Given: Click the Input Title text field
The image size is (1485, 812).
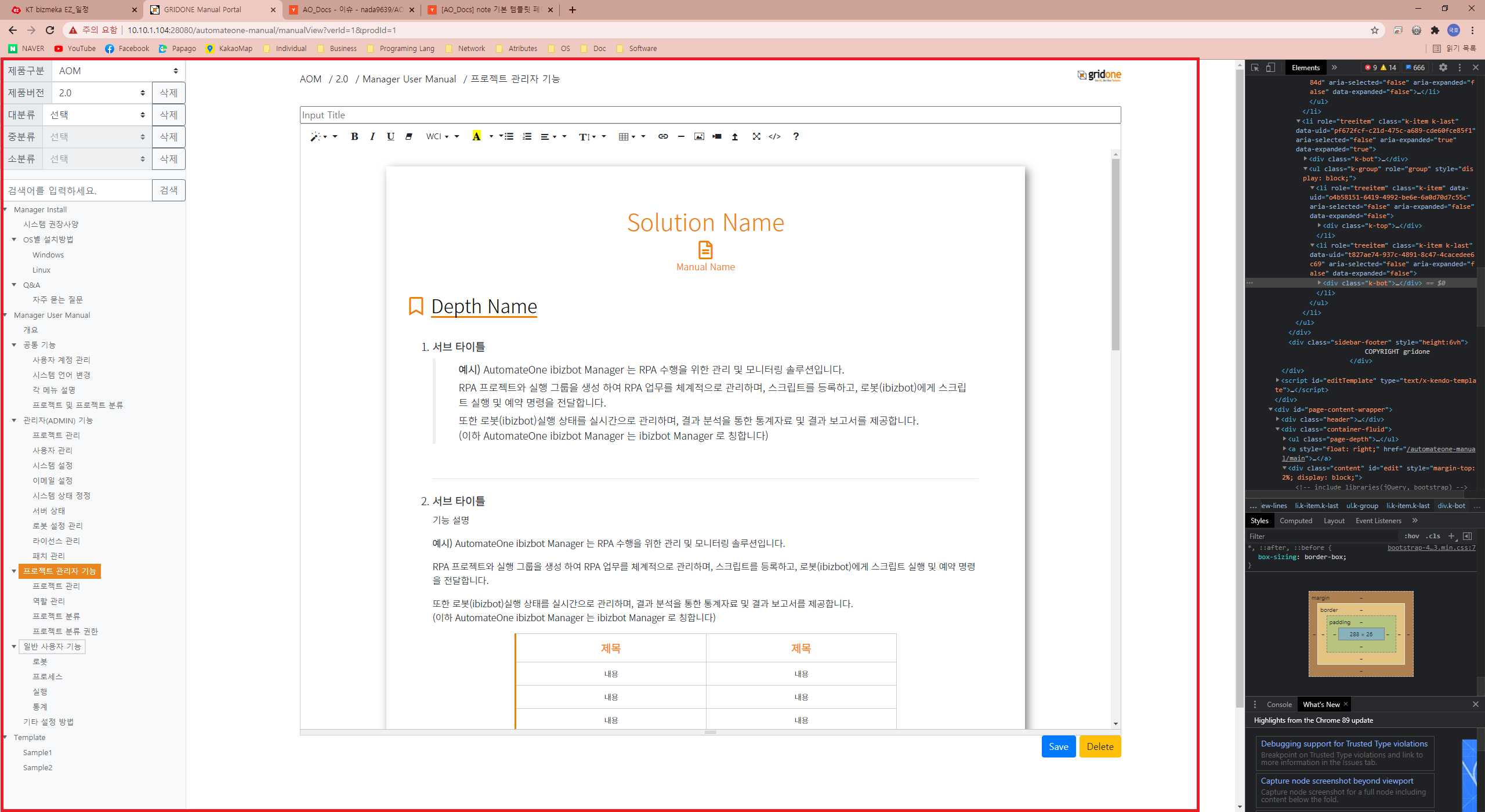Looking at the screenshot, I should coord(709,115).
